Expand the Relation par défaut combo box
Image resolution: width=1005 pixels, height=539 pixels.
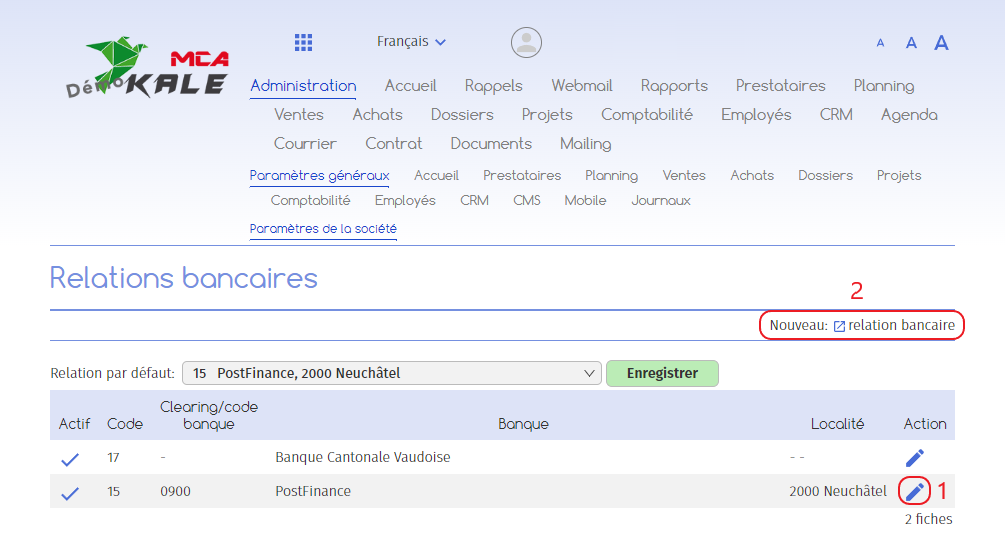(392, 373)
